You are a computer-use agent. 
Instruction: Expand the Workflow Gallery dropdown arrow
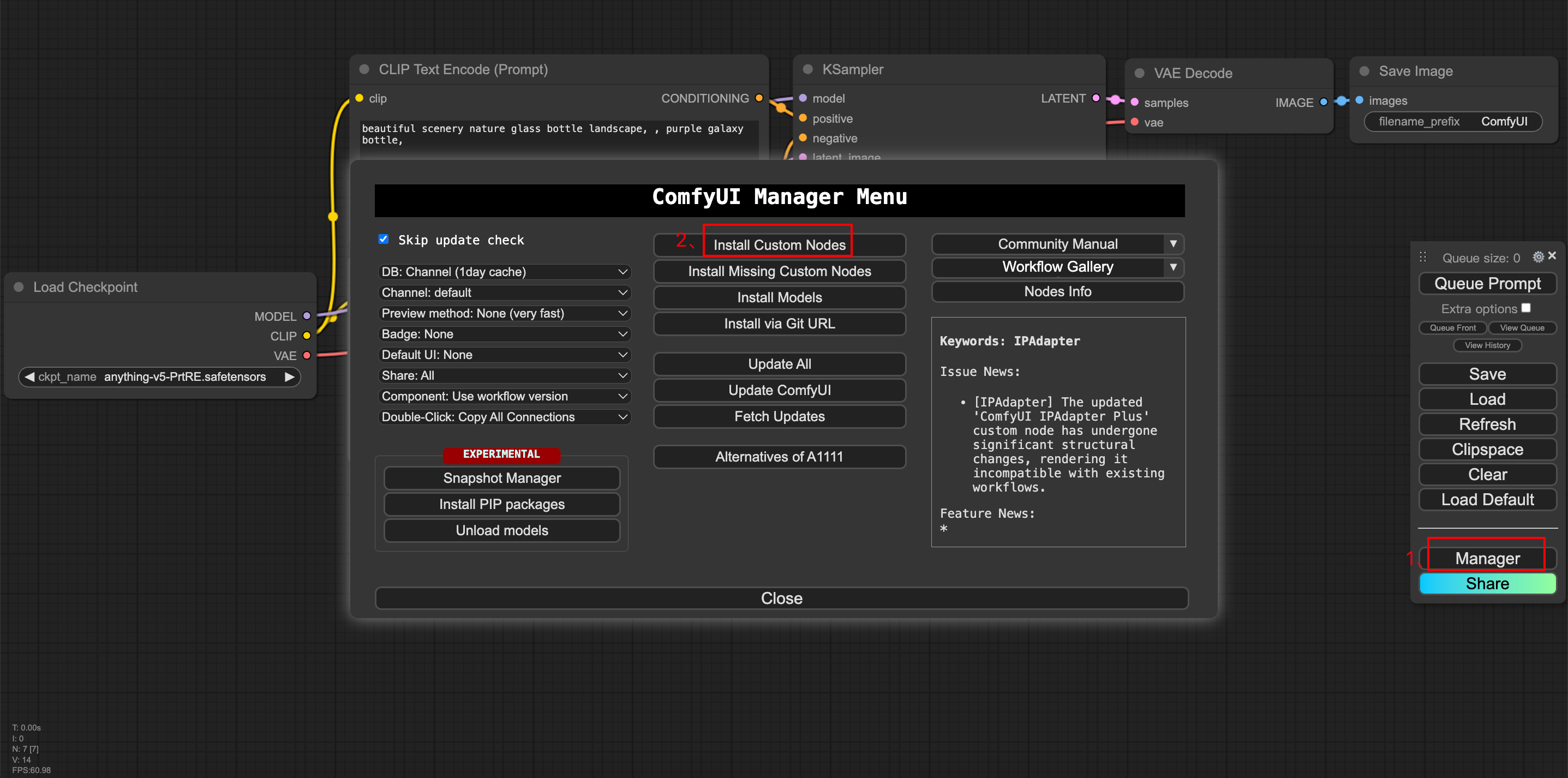[x=1173, y=267]
